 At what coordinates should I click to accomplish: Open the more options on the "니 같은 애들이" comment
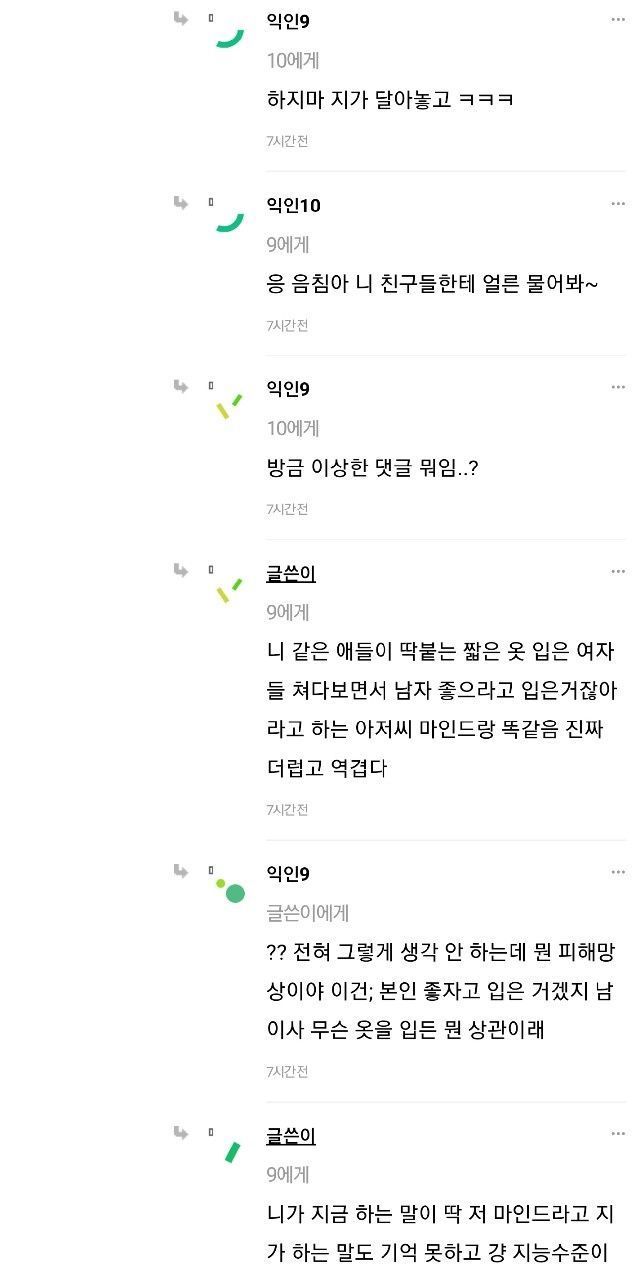pyautogui.click(x=618, y=572)
